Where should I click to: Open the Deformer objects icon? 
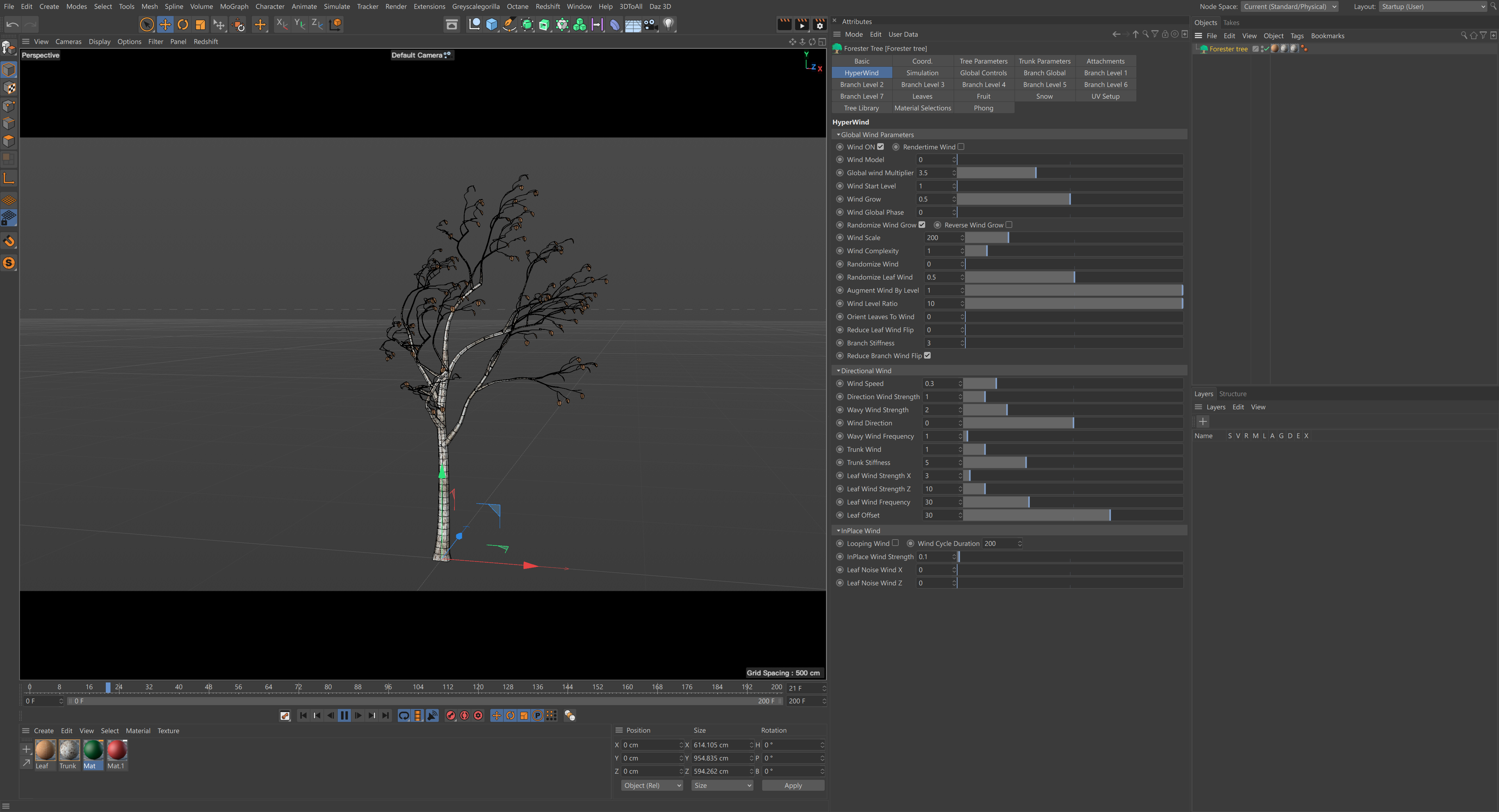pyautogui.click(x=615, y=25)
